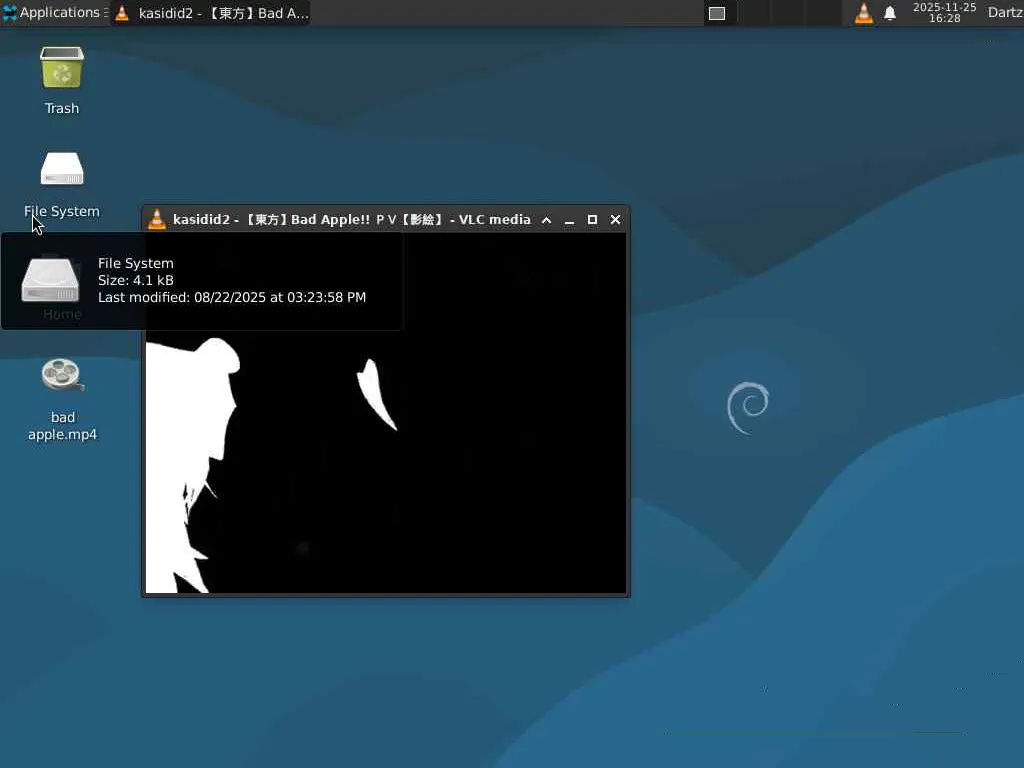1024x768 pixels.
Task: Click the date and time clock
Action: click(944, 12)
